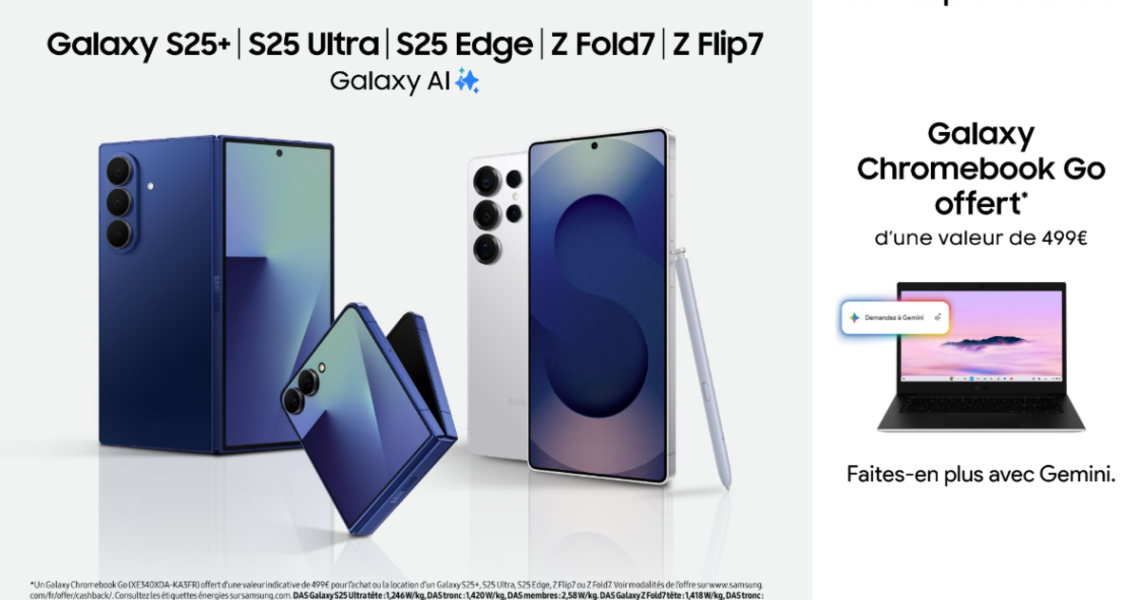Select the Z Fold7 heading text
The width and height of the screenshot is (1140, 600).
pos(602,45)
